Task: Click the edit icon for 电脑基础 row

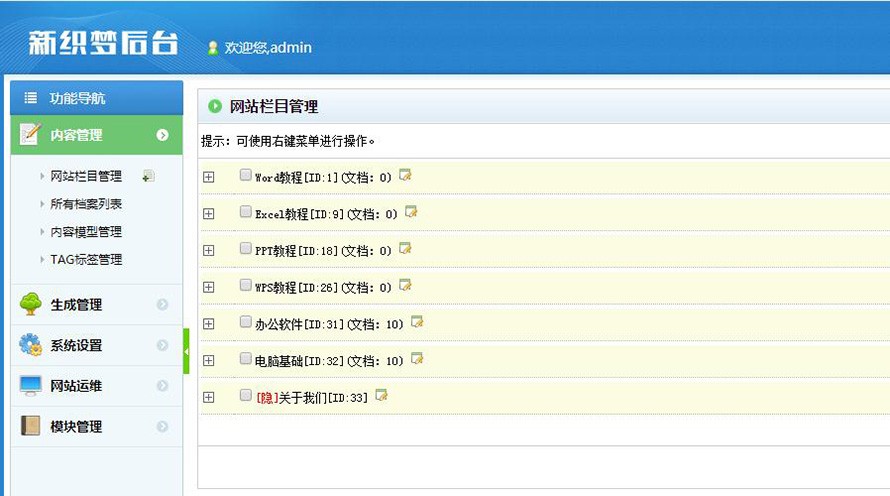Action: coord(417,359)
